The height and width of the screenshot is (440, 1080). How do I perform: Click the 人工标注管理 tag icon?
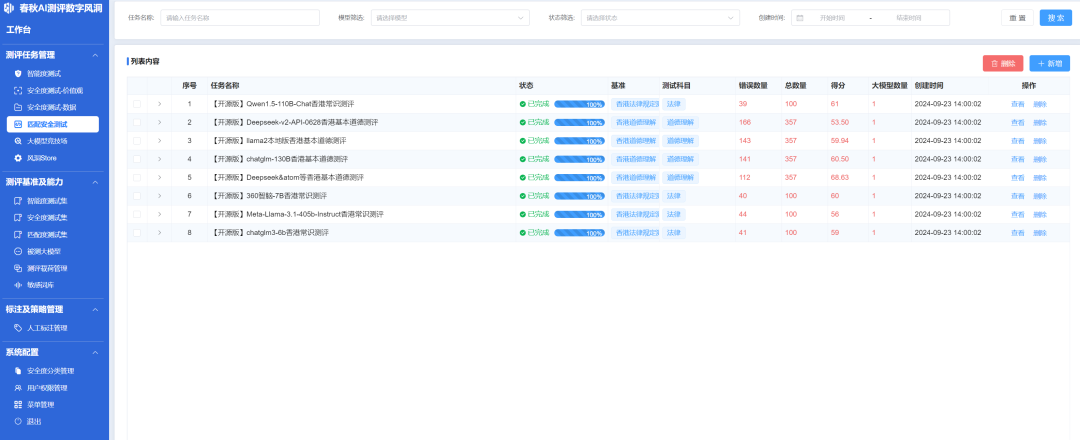click(x=18, y=327)
